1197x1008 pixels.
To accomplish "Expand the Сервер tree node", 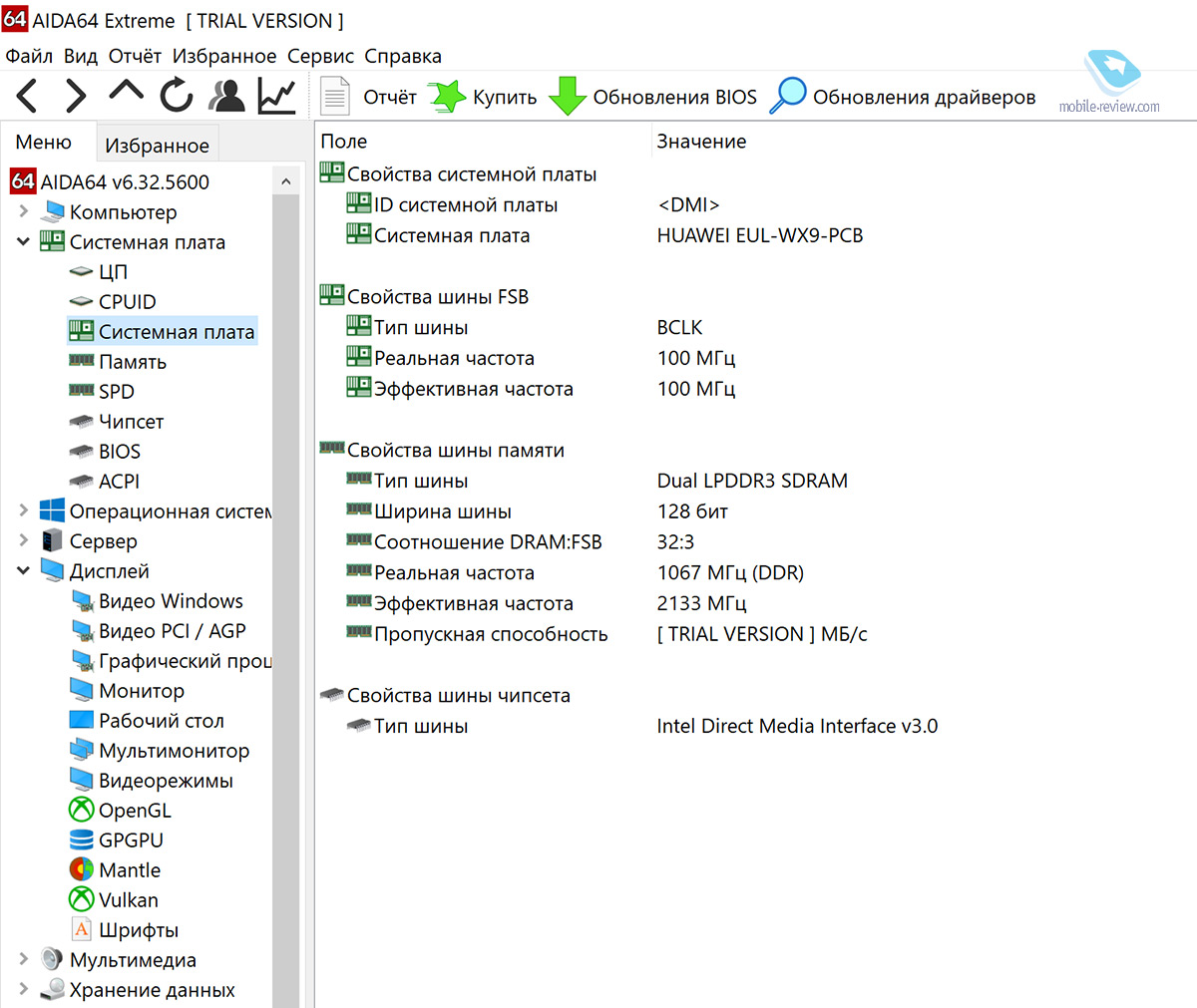I will point(24,540).
